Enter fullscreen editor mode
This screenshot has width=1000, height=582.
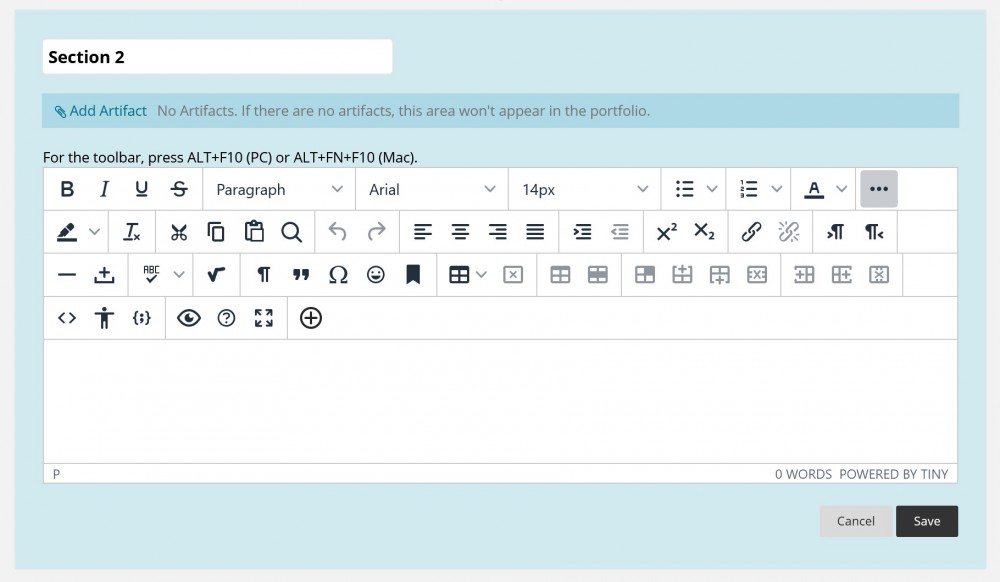[x=264, y=318]
